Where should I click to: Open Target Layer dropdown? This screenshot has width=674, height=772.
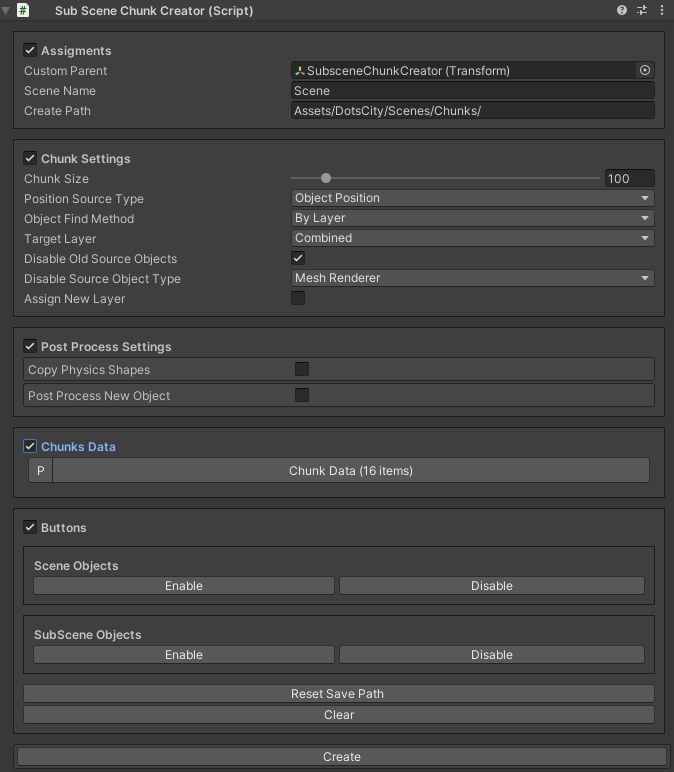tap(473, 238)
